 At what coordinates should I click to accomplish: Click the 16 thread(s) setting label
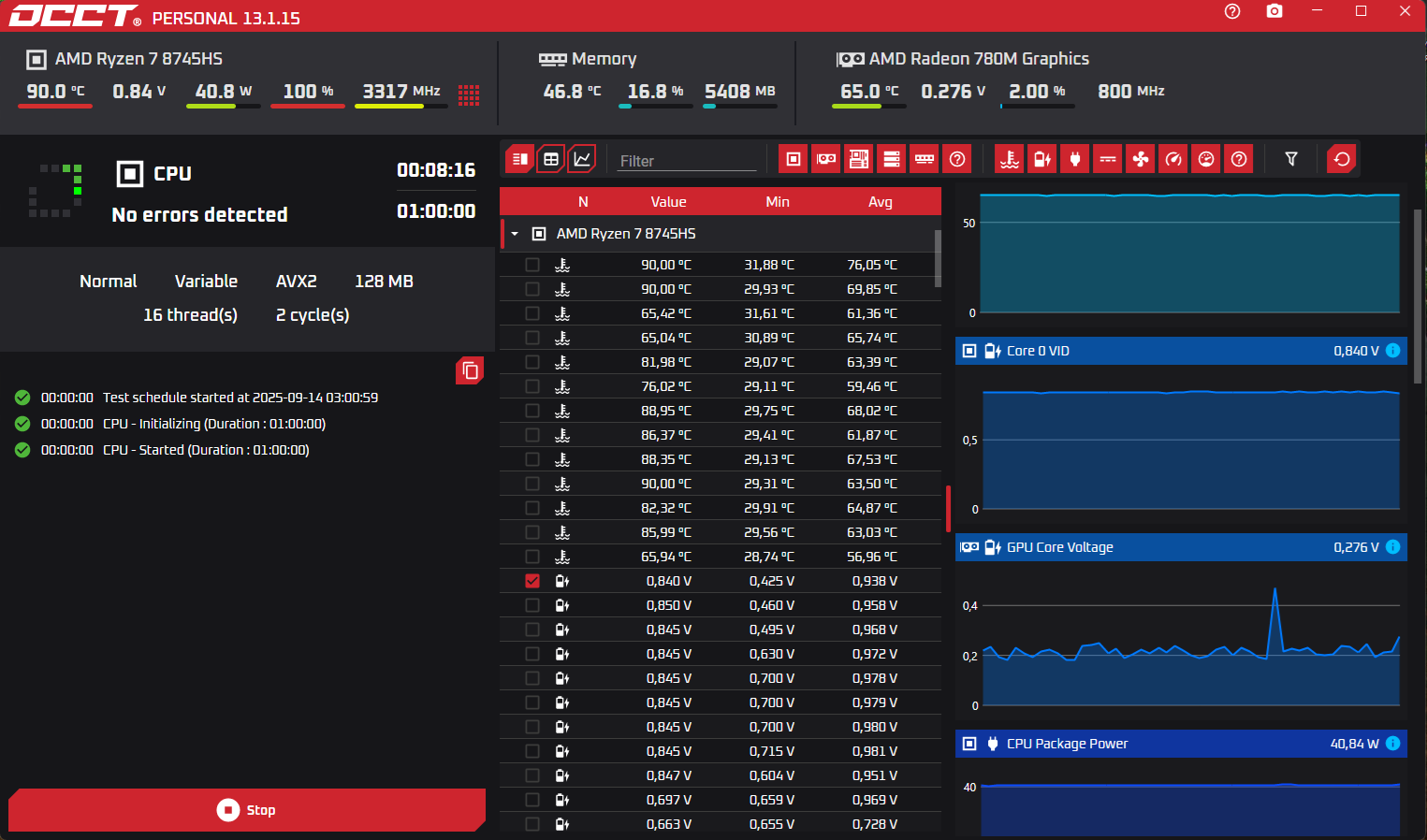(x=190, y=315)
